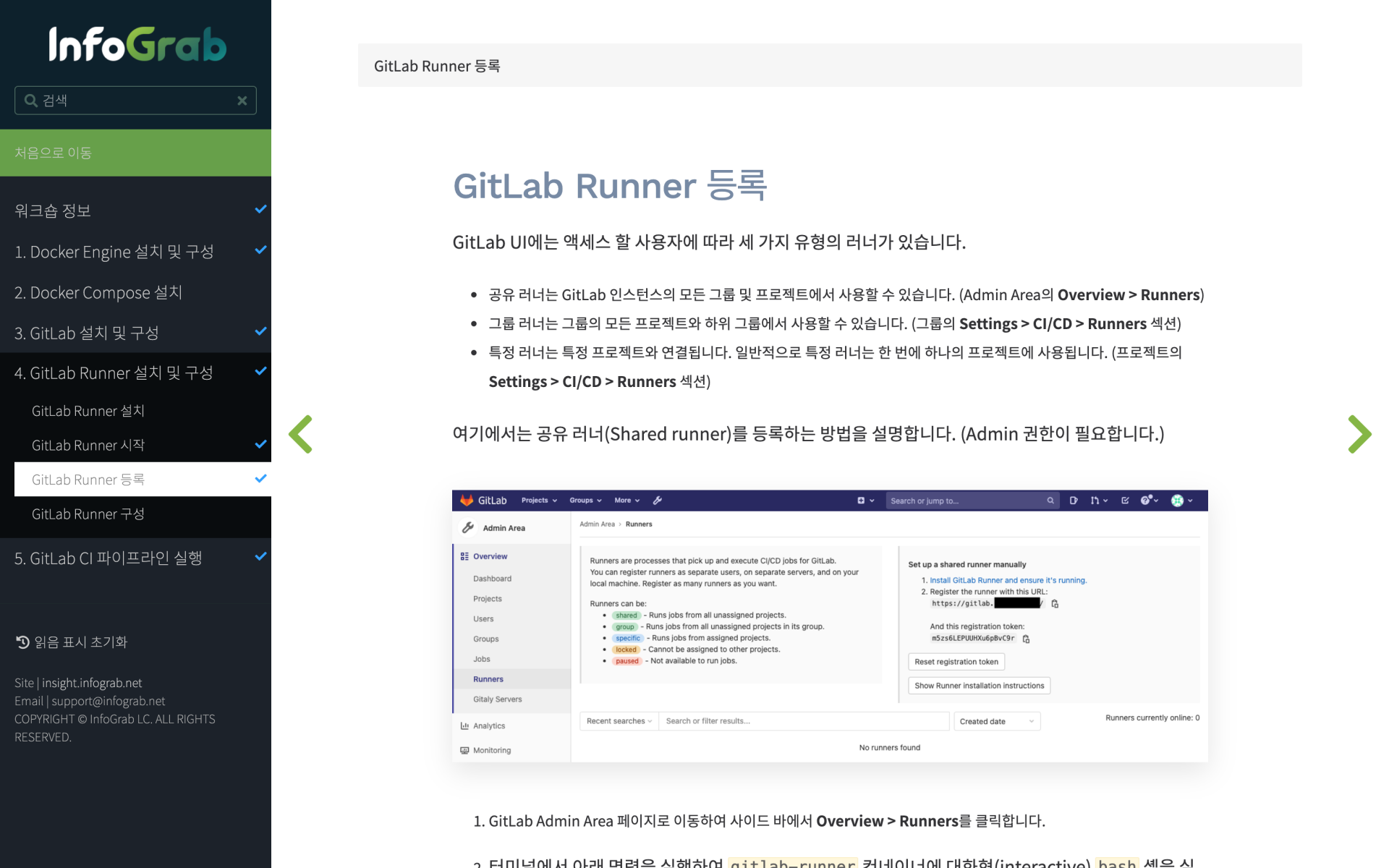
Task: Open 4. GitLab Runner 설치 및 구성
Action: pos(114,373)
